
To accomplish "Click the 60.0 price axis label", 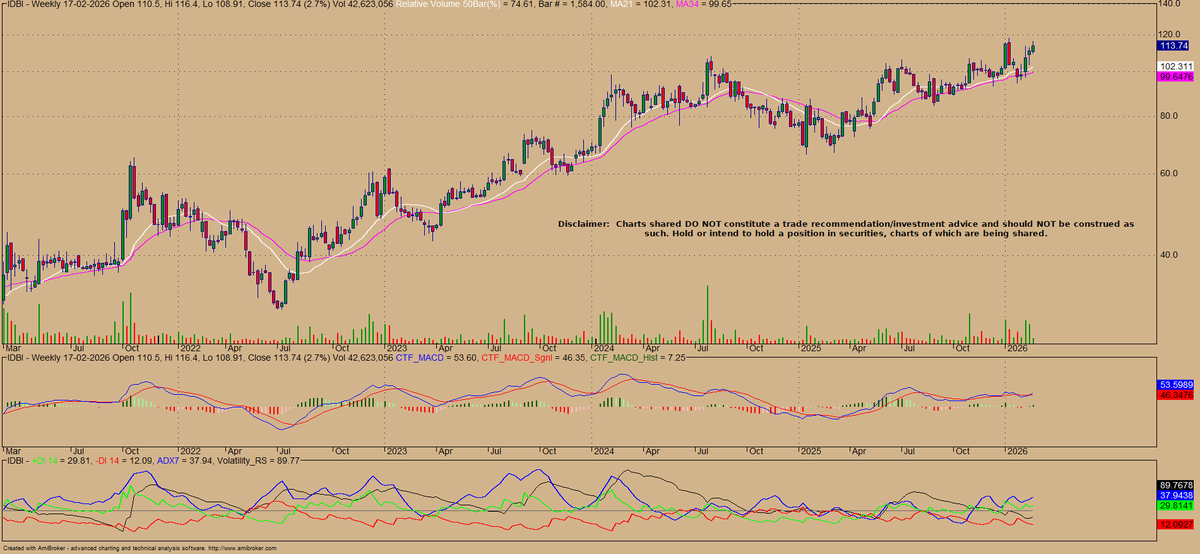I will click(x=1169, y=174).
